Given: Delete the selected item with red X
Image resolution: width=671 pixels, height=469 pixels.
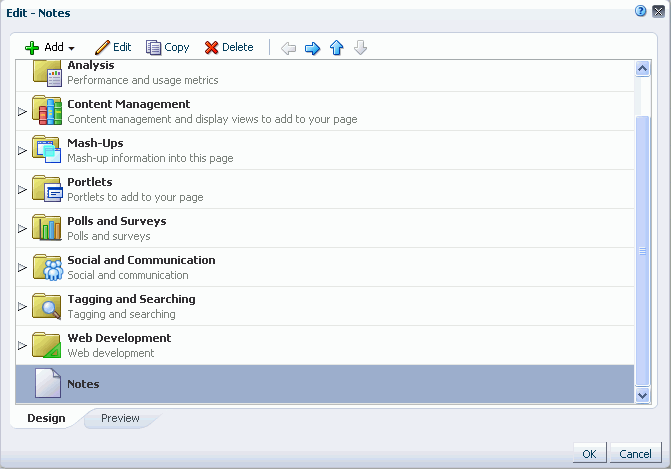Looking at the screenshot, I should click(x=229, y=47).
